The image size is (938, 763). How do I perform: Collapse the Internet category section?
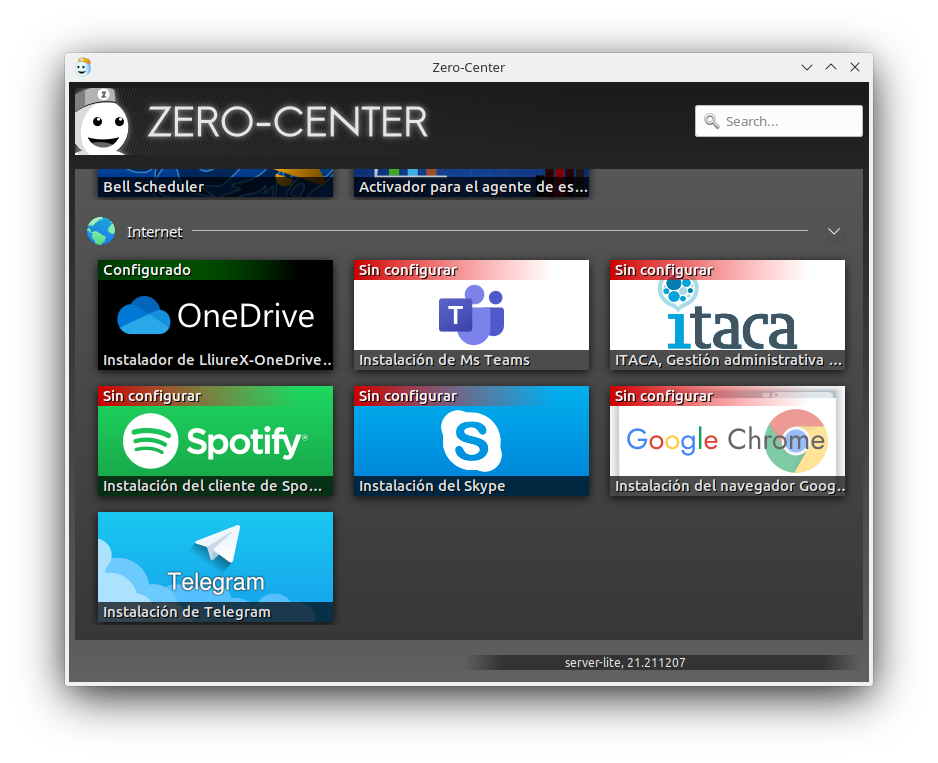[834, 232]
